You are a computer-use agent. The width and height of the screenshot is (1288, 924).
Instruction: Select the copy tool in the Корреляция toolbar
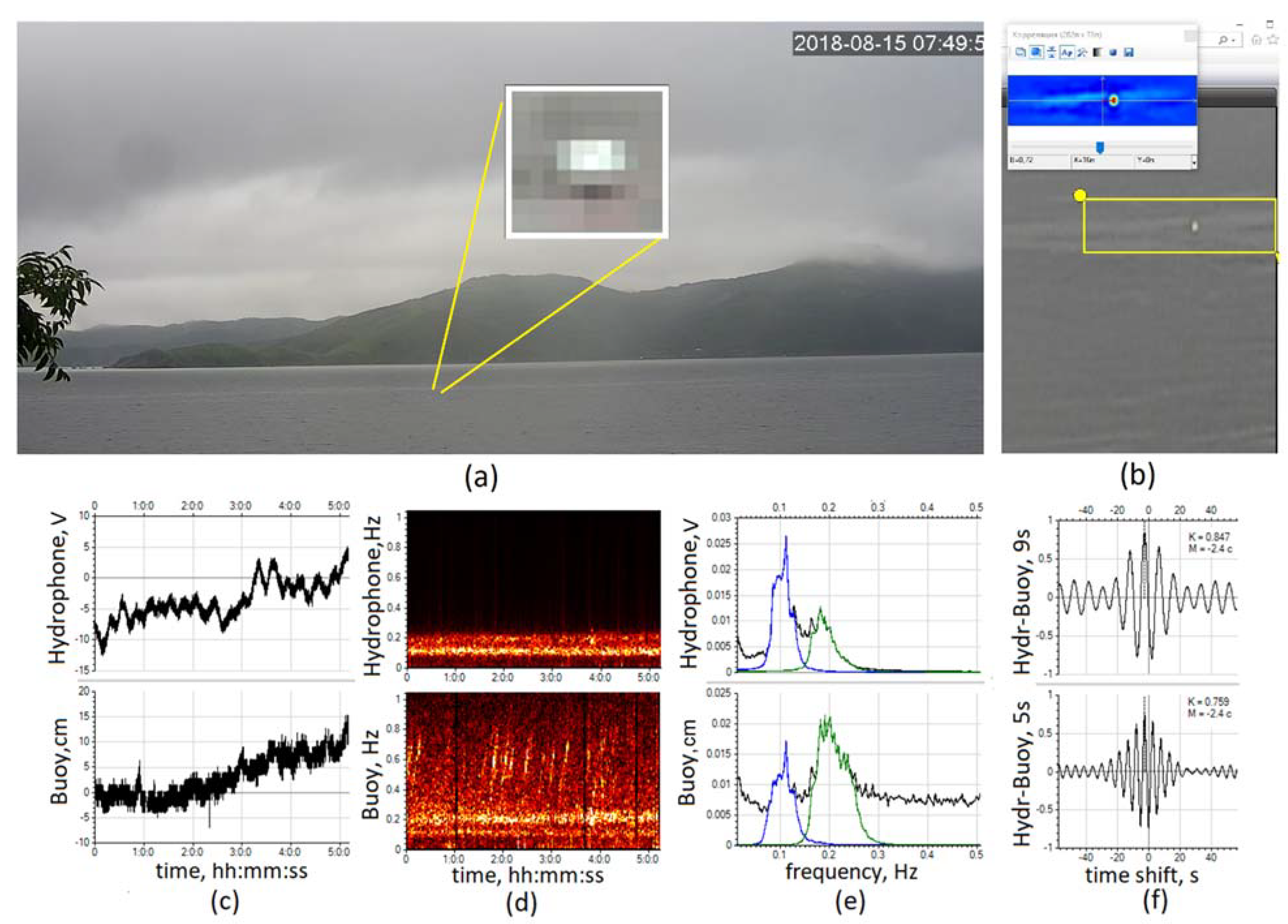[x=1021, y=53]
